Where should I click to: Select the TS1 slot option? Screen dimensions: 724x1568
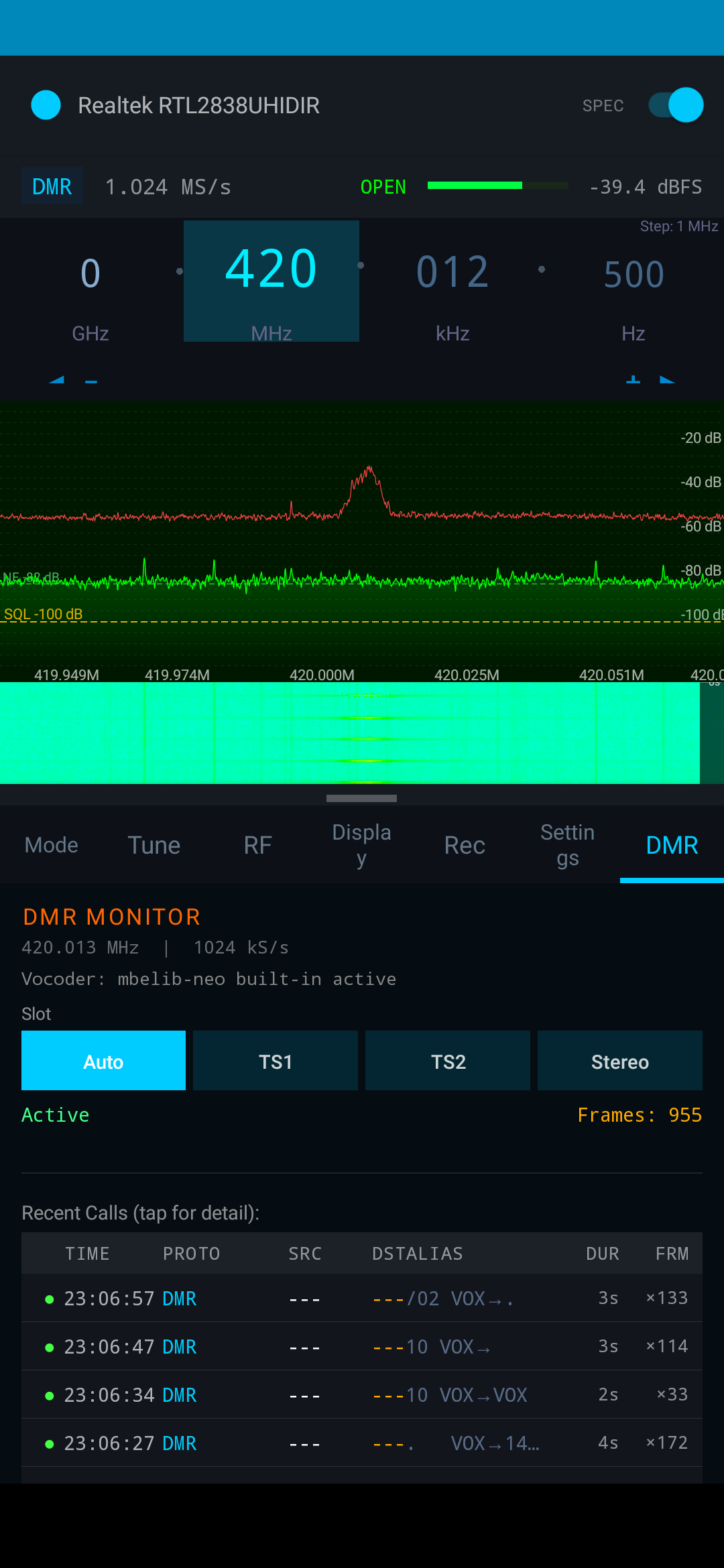tap(276, 1061)
